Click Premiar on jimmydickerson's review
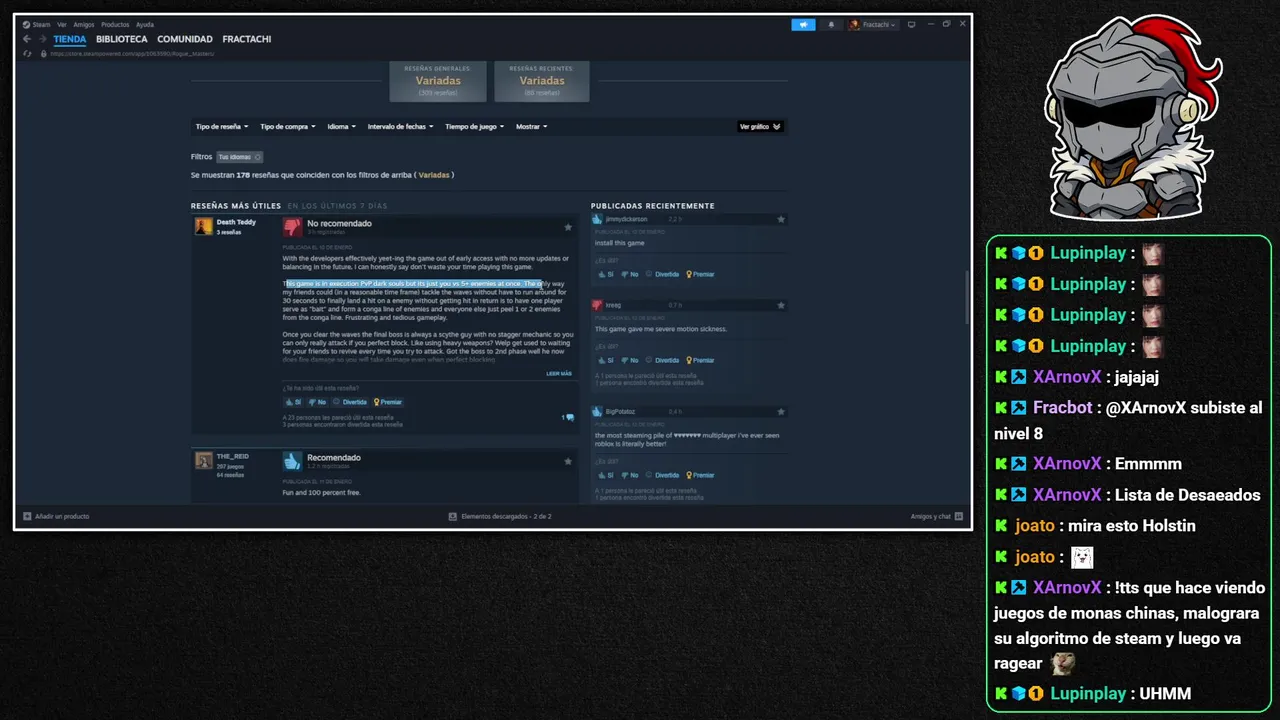This screenshot has height=720, width=1280. click(x=701, y=274)
